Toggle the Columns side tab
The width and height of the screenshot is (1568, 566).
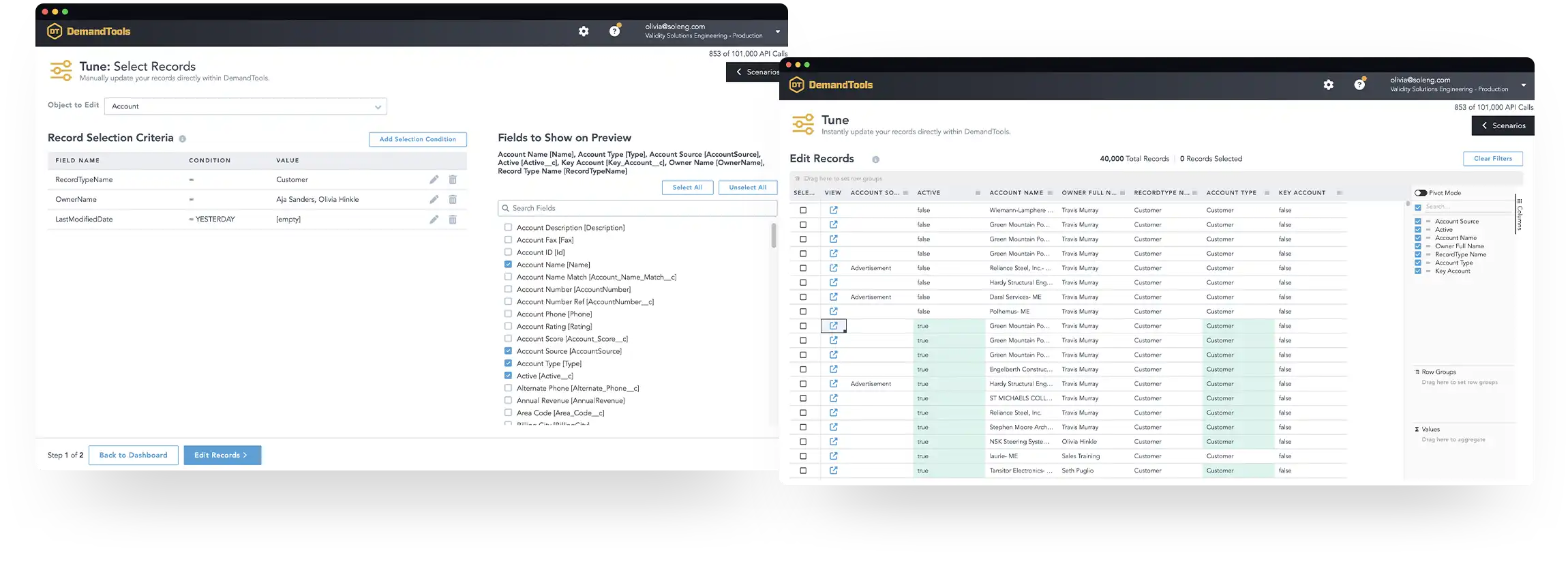pos(1520,214)
